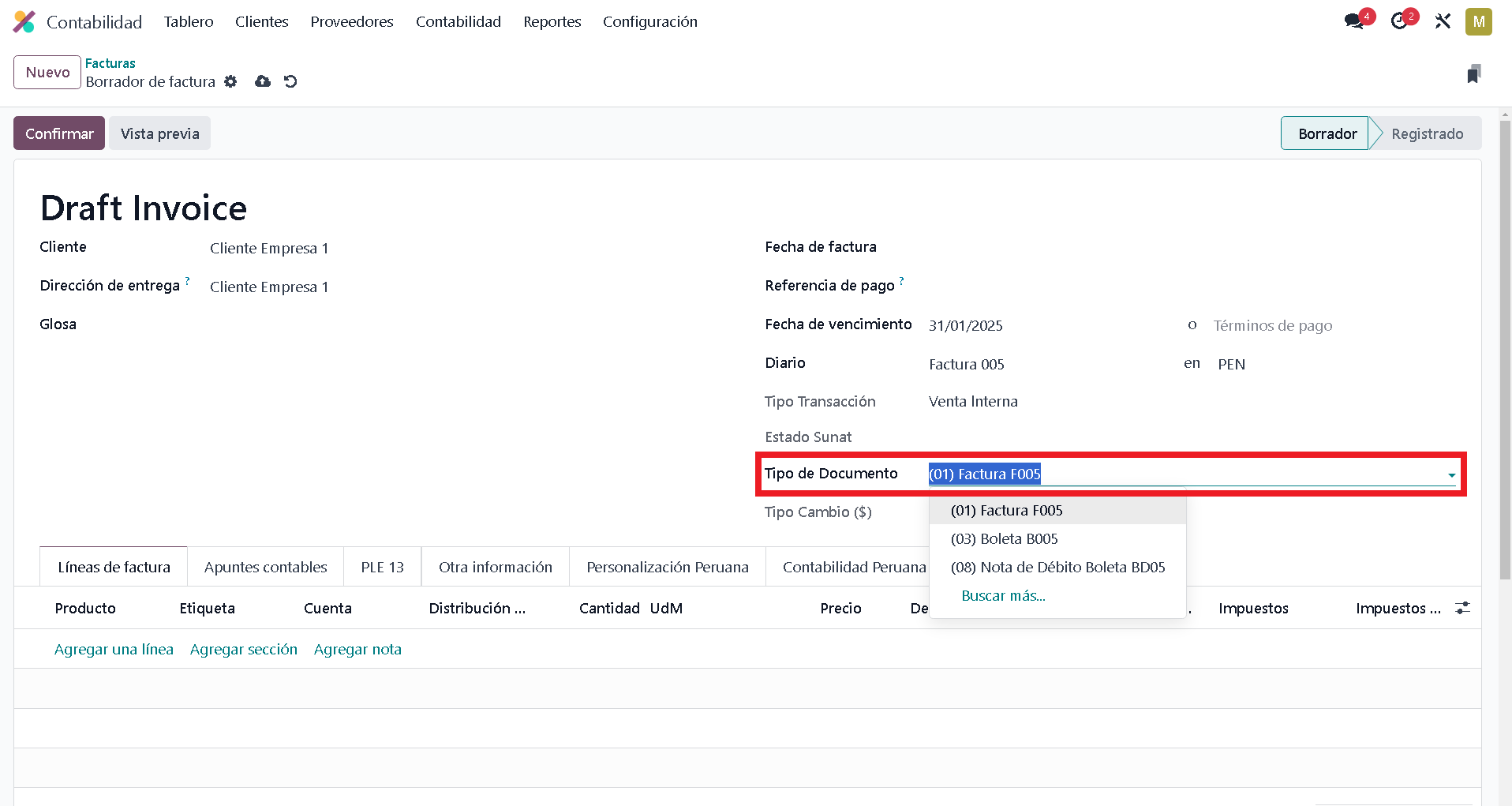Switch to Otra información tab
1512x806 pixels.
(x=496, y=567)
